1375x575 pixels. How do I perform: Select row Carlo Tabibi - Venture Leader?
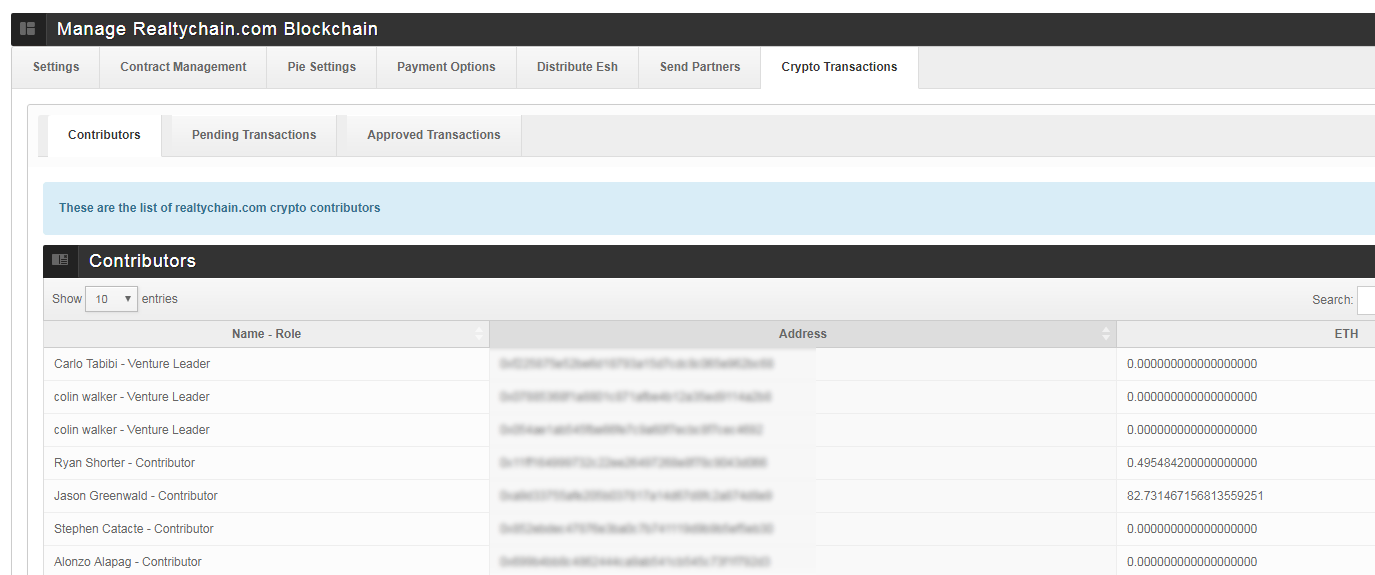click(709, 364)
